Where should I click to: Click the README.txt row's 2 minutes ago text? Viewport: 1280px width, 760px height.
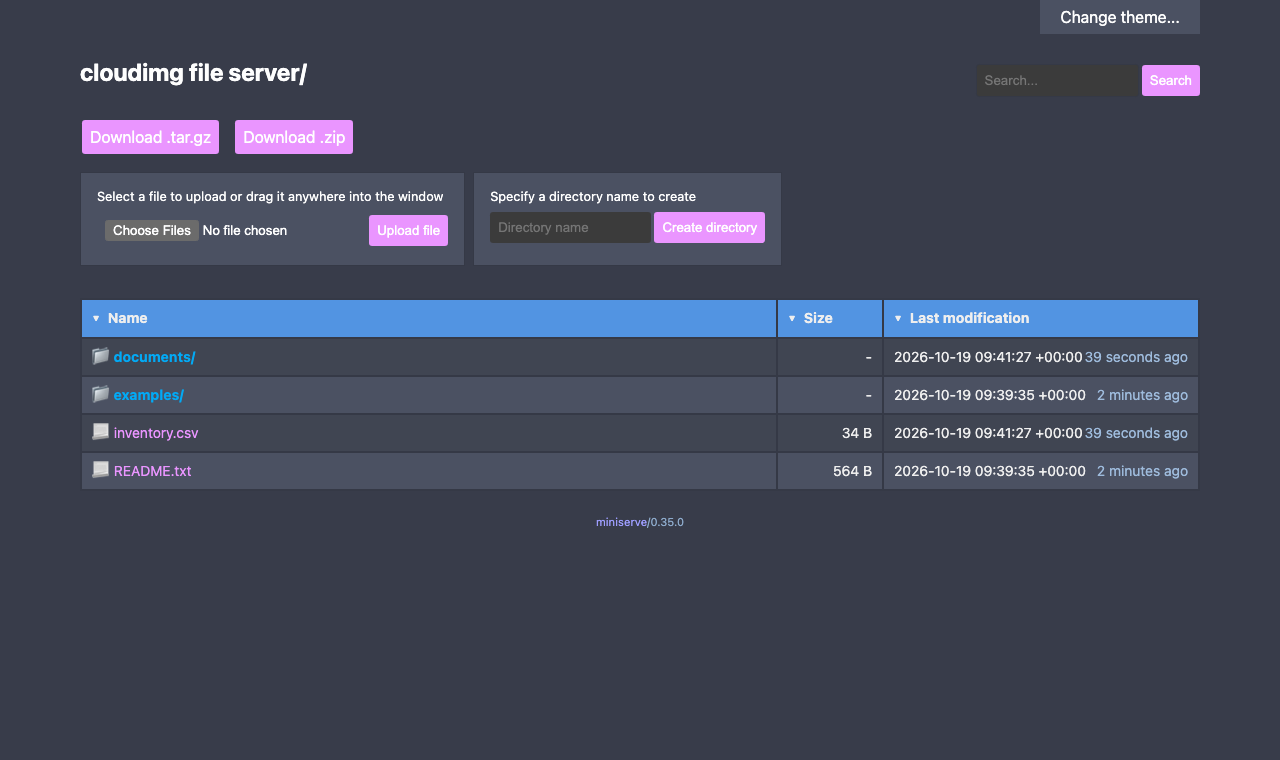1142,471
